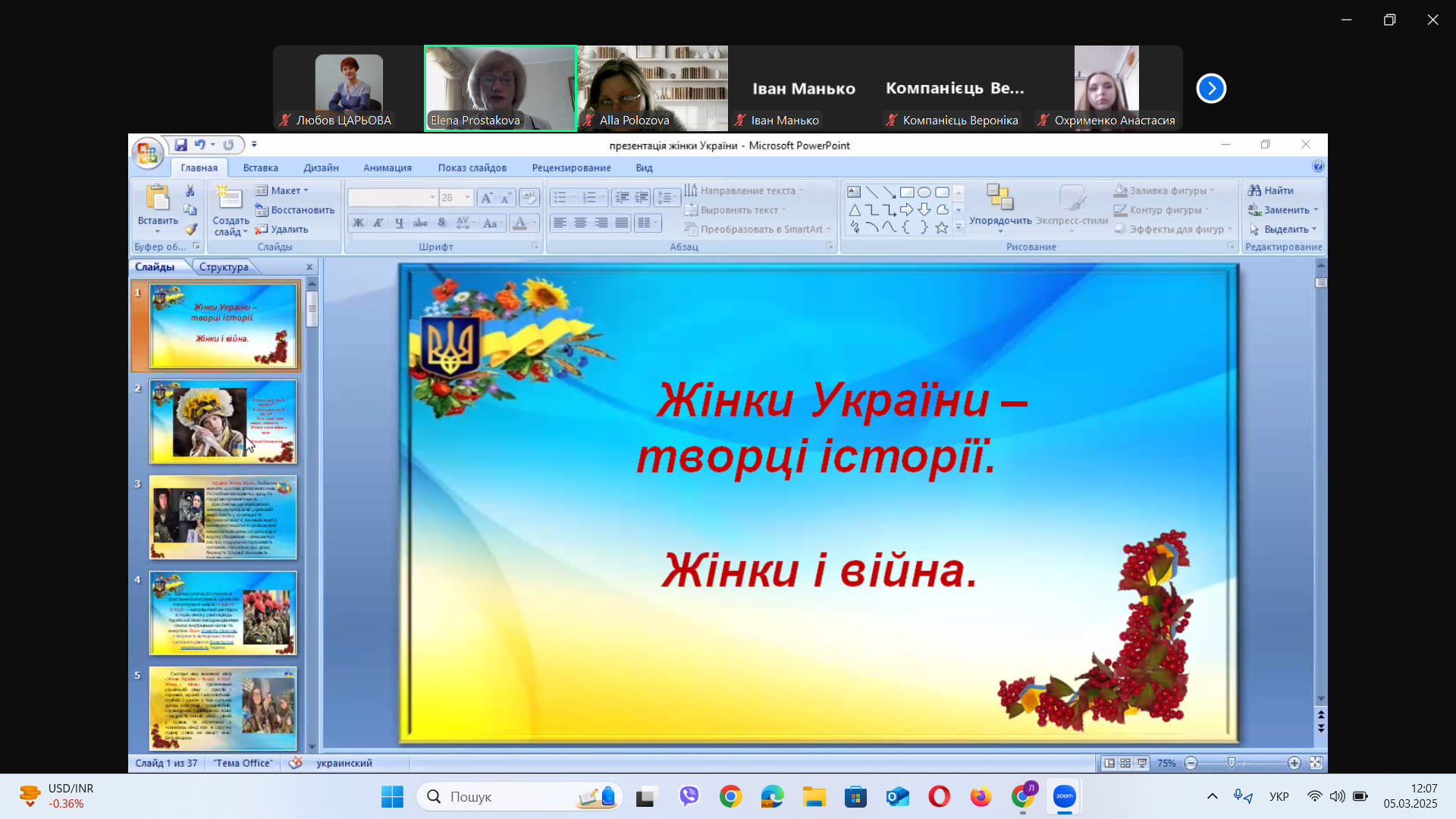Select the text box shape icon
The height and width of the screenshot is (819, 1456).
pos(854,192)
